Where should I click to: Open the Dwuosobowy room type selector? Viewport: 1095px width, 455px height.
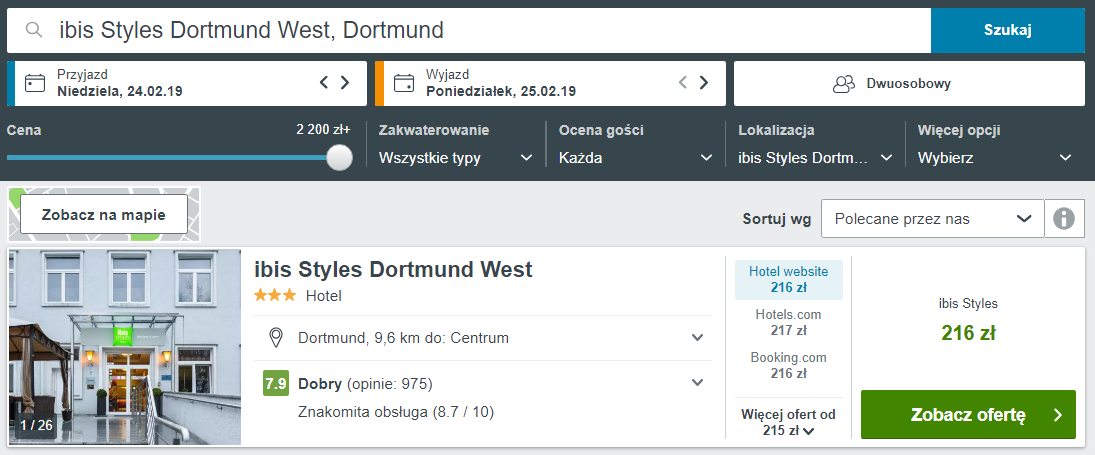pos(909,84)
